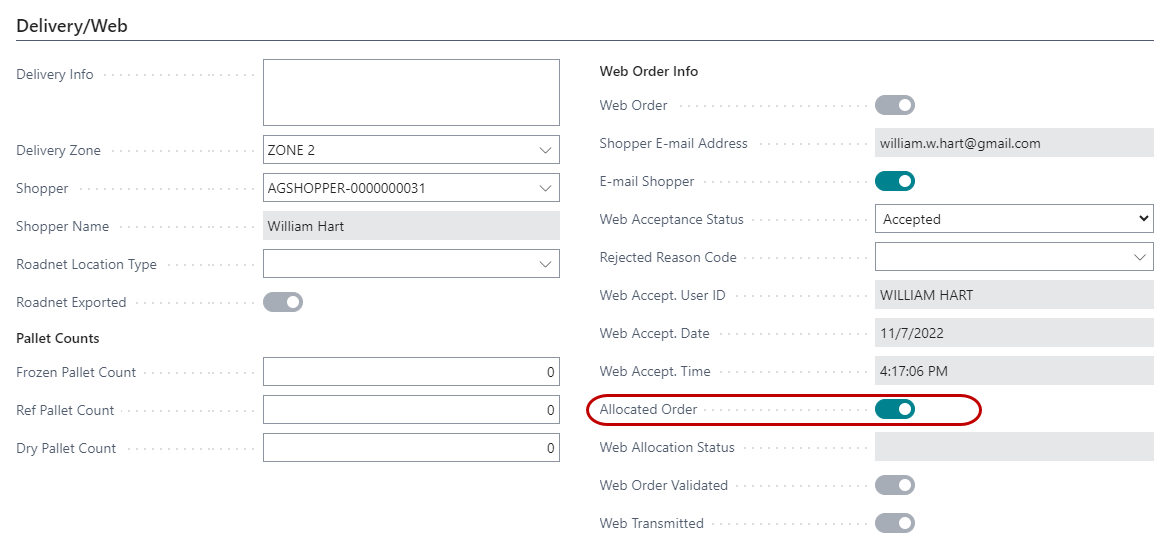Expand the Rejected Reason Code dropdown
1171x551 pixels.
pyautogui.click(x=1139, y=257)
